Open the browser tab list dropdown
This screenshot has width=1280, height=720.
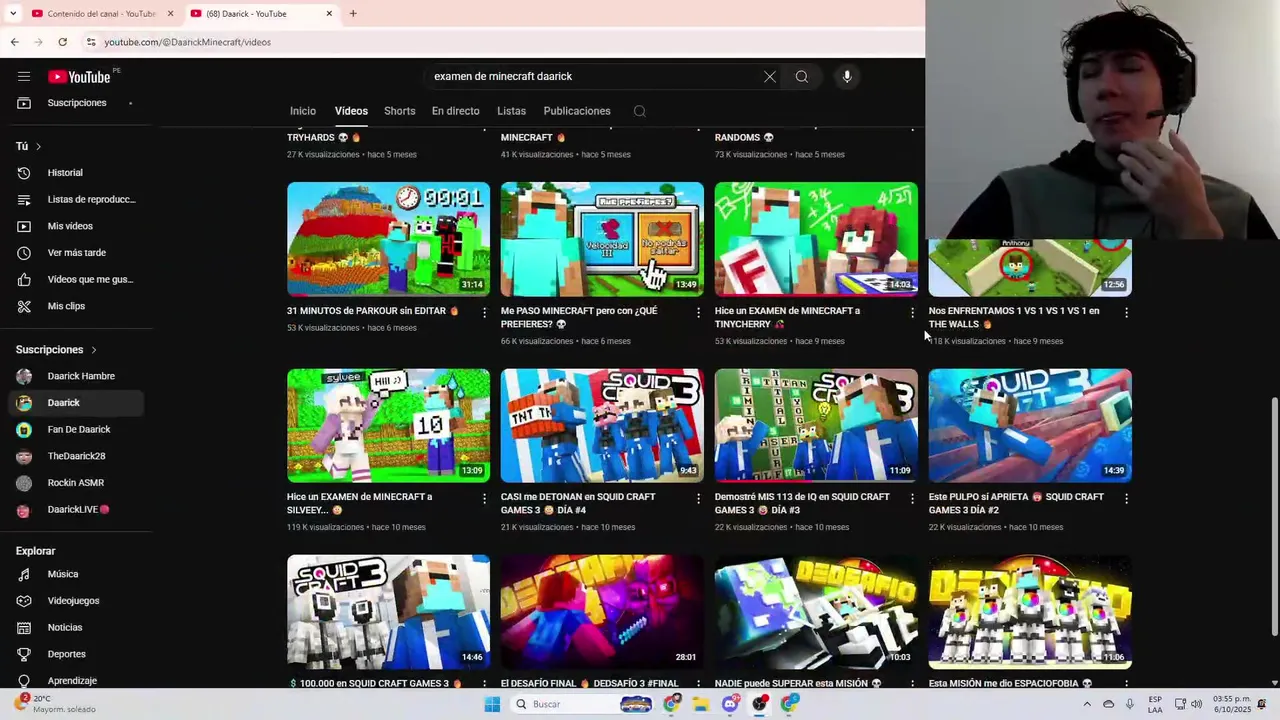coord(13,14)
